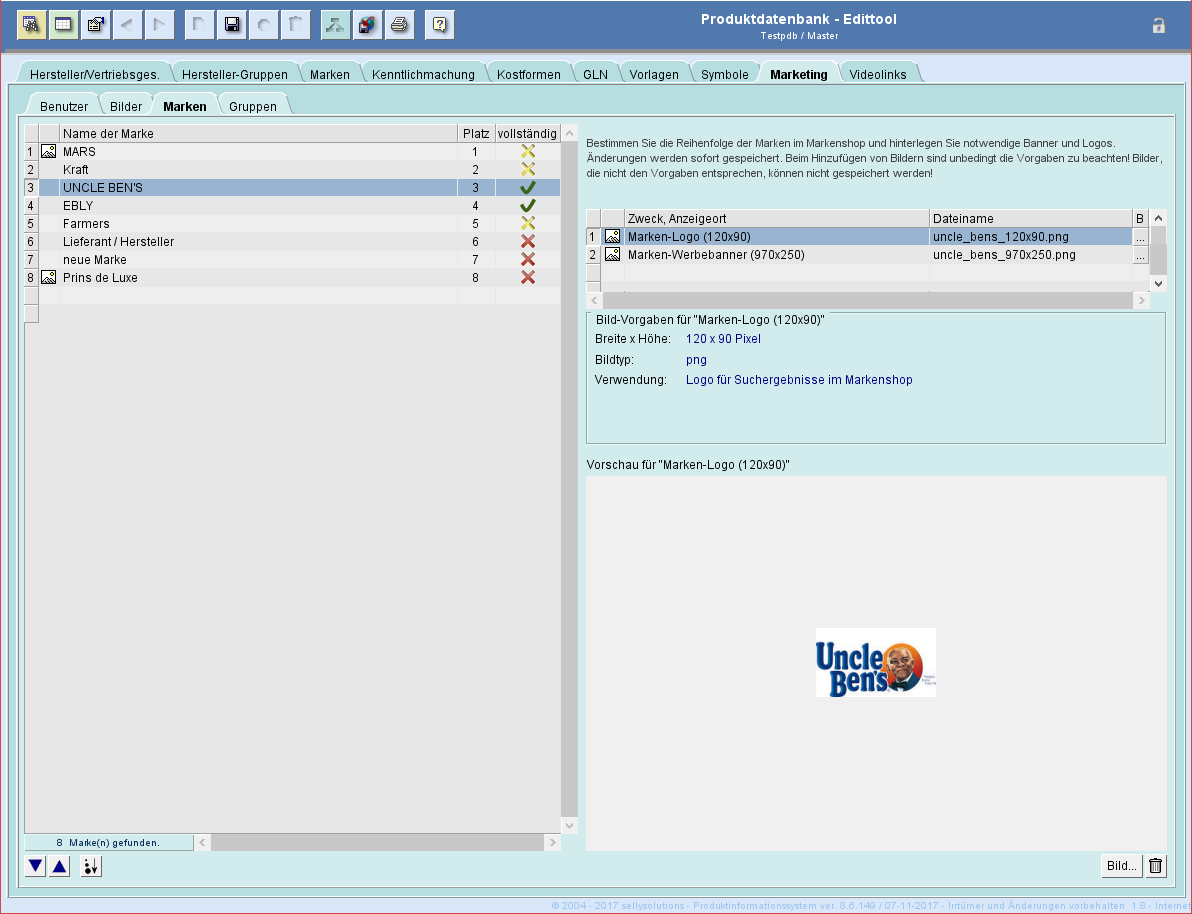
Task: Sort by Platz column header
Action: pyautogui.click(x=476, y=133)
